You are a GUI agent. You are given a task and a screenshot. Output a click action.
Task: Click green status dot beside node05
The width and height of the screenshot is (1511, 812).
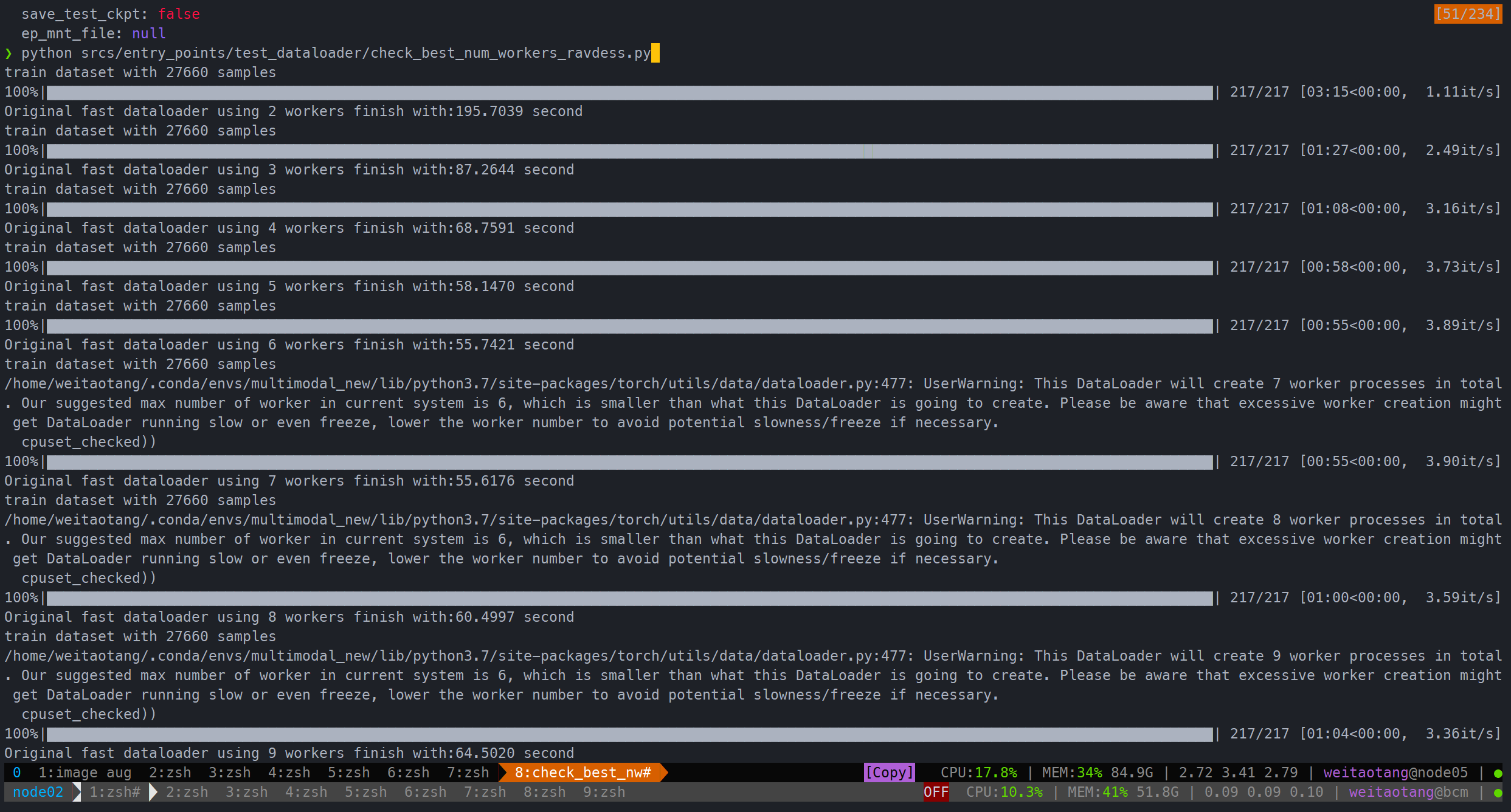pos(1498,773)
